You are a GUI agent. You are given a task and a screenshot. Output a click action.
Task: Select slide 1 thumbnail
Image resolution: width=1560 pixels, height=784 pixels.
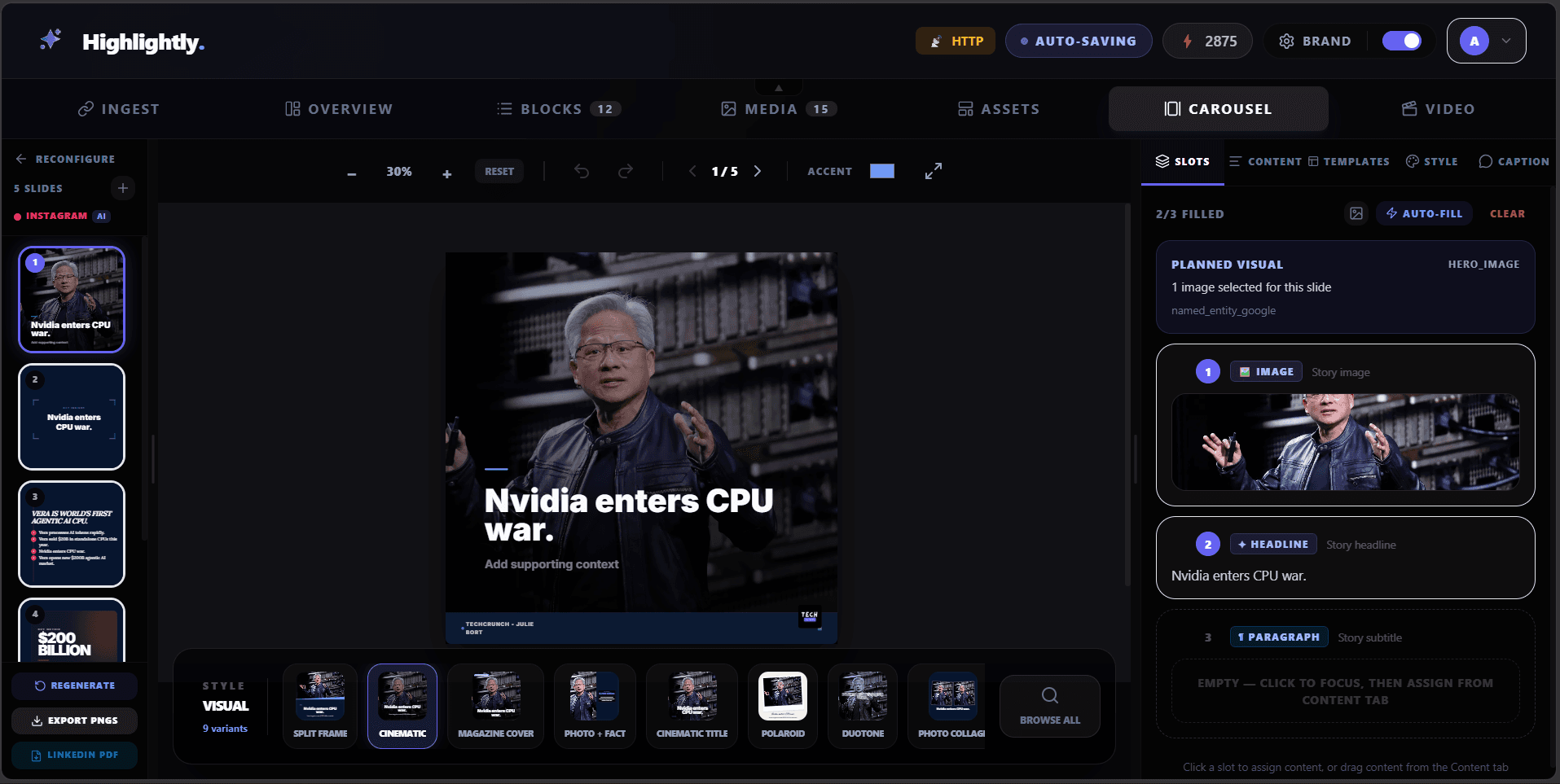point(72,300)
